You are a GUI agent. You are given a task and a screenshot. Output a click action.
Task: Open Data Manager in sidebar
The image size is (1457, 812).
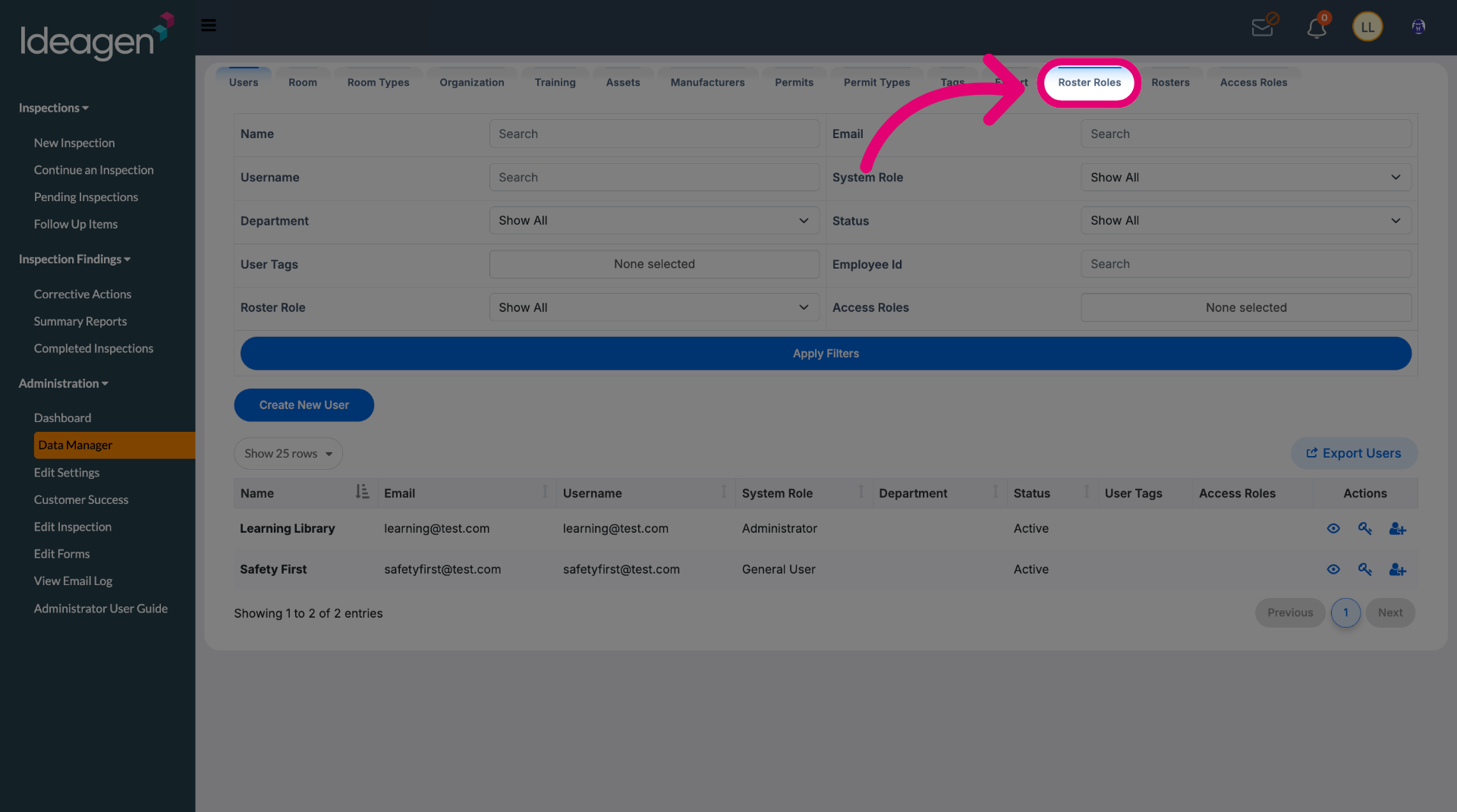click(114, 445)
